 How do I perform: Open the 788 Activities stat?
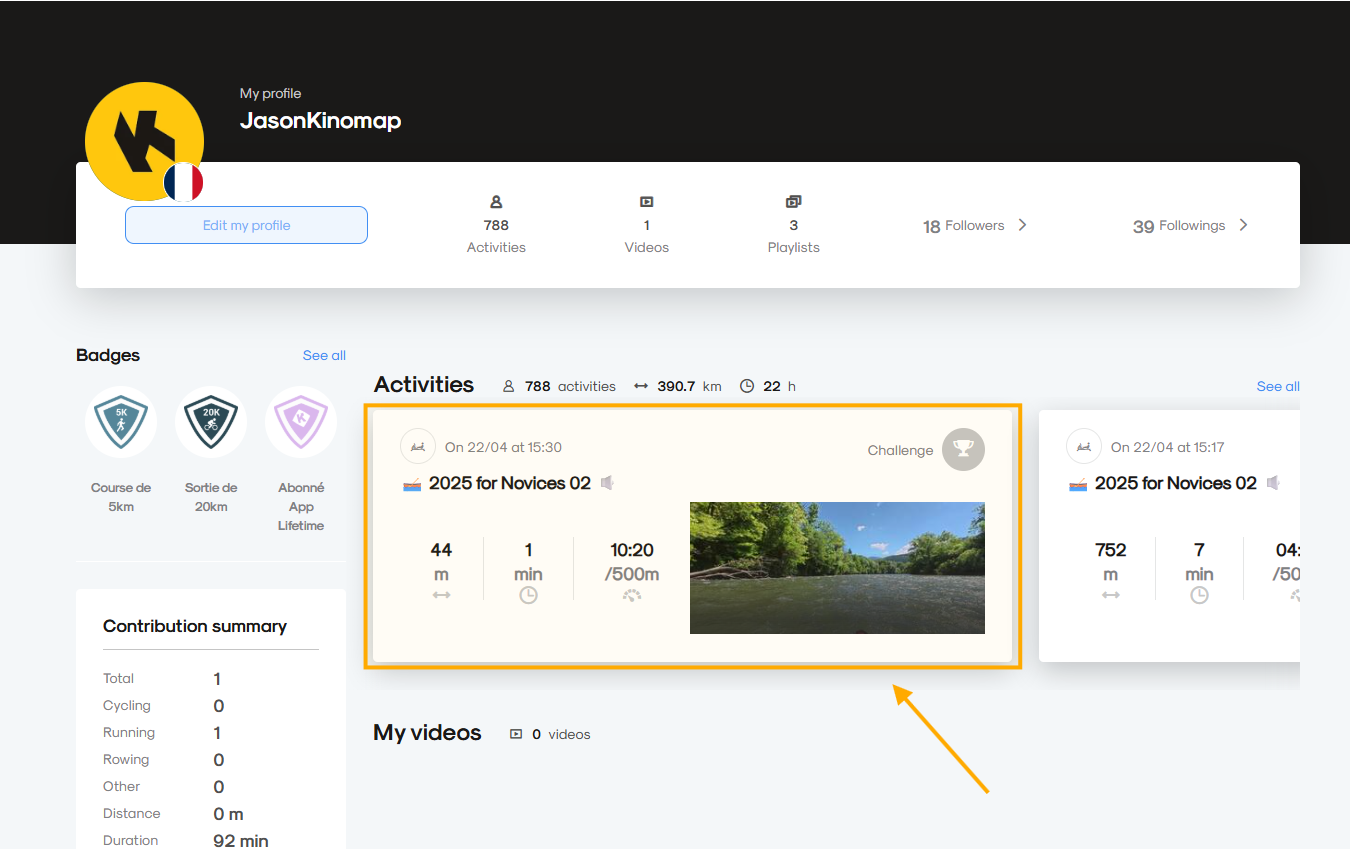pos(496,225)
